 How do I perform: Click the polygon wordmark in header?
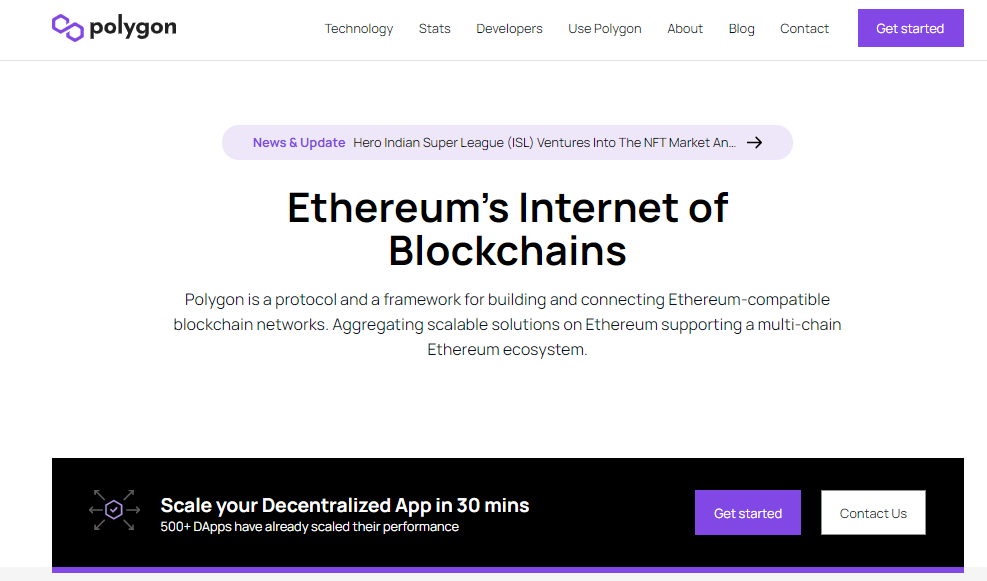pos(133,28)
